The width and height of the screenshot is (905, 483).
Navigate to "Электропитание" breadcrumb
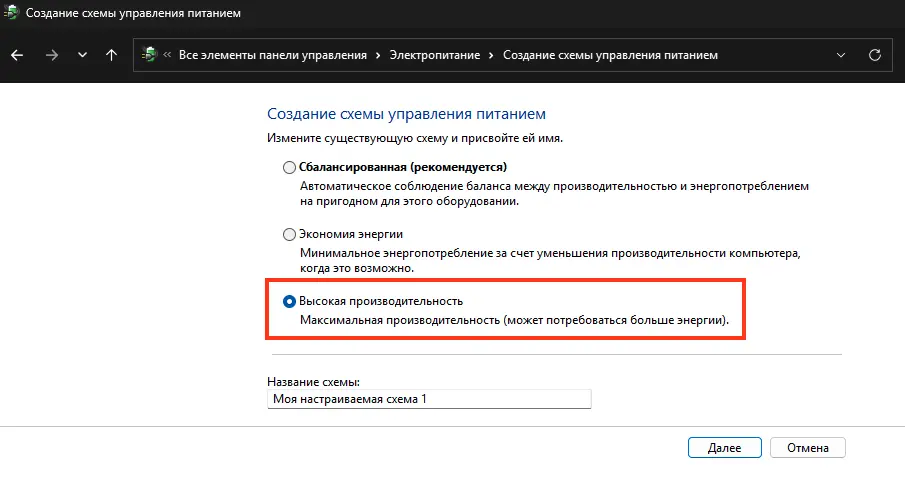(x=435, y=55)
